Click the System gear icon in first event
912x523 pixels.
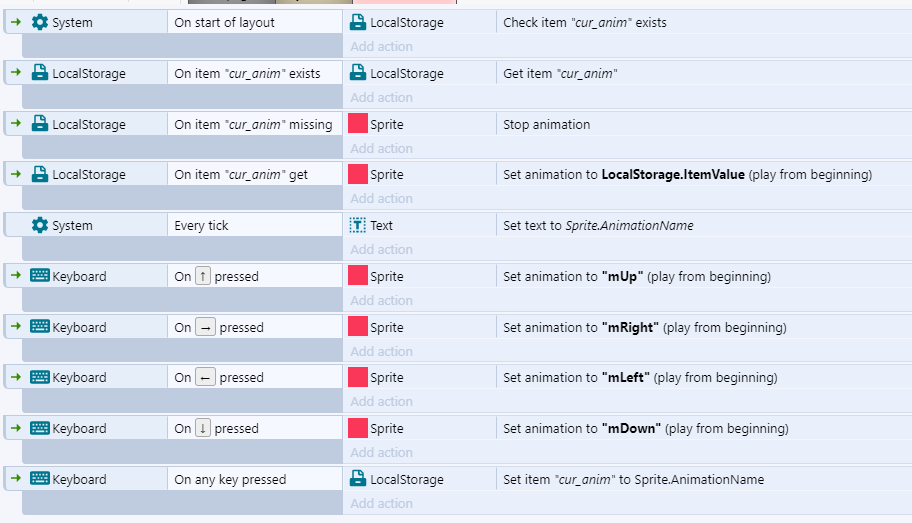40,22
